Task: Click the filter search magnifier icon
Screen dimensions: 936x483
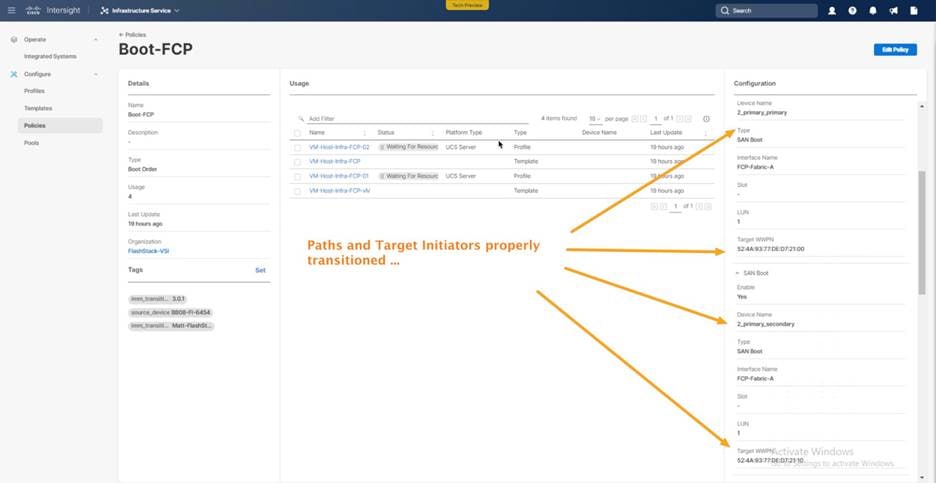Action: [x=301, y=119]
